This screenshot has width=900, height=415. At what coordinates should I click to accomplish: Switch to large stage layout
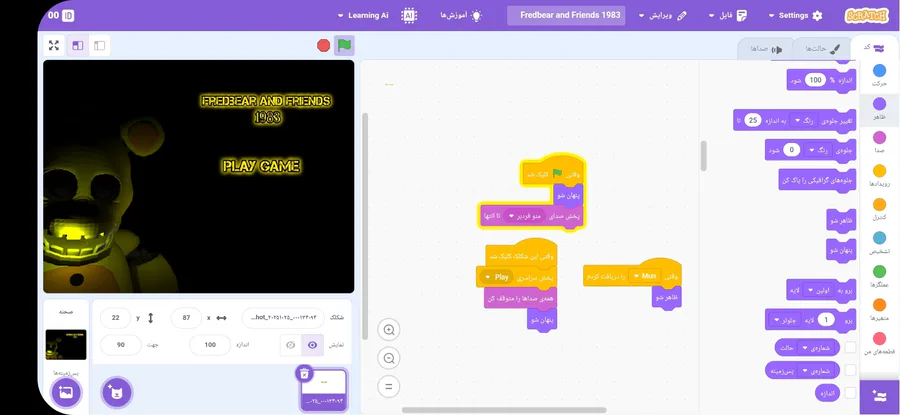(x=77, y=45)
